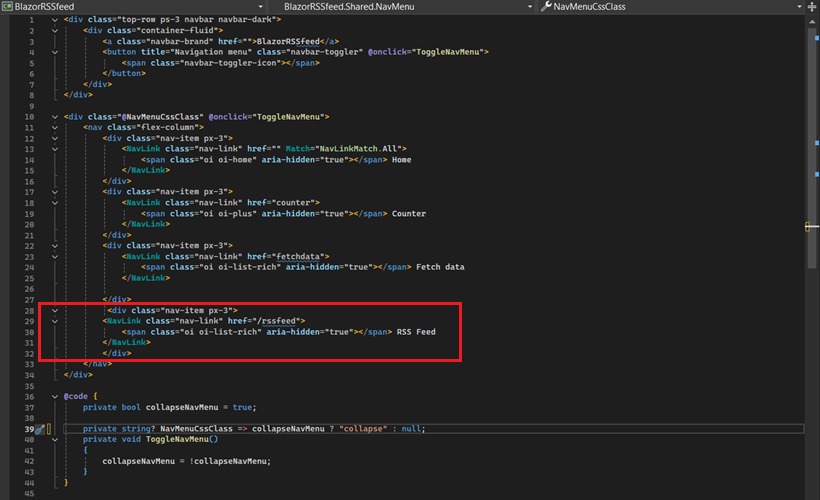Click the '@code' keyword on line 36
Image resolution: width=820 pixels, height=500 pixels.
click(x=75, y=396)
